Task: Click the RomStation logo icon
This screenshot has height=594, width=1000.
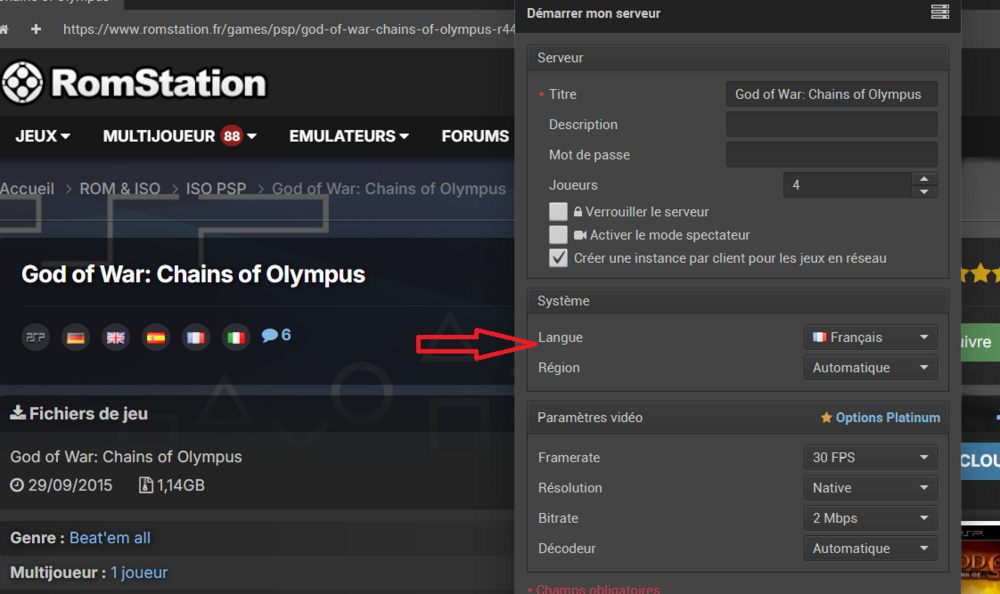Action: coord(22,83)
